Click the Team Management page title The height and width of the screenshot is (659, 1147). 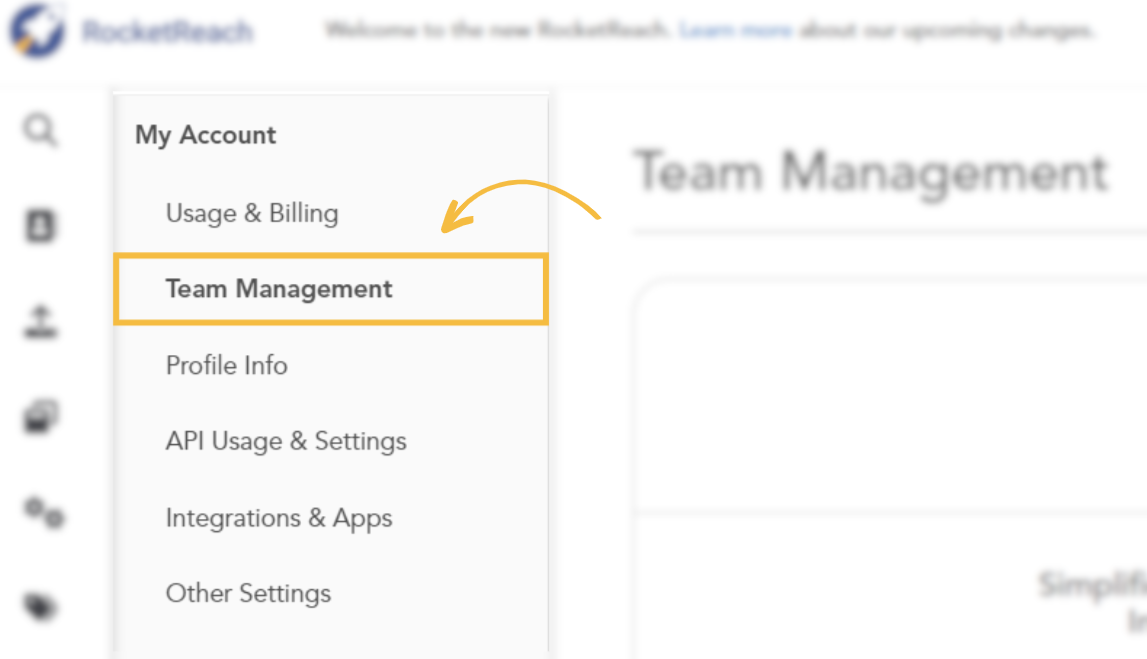[872, 173]
